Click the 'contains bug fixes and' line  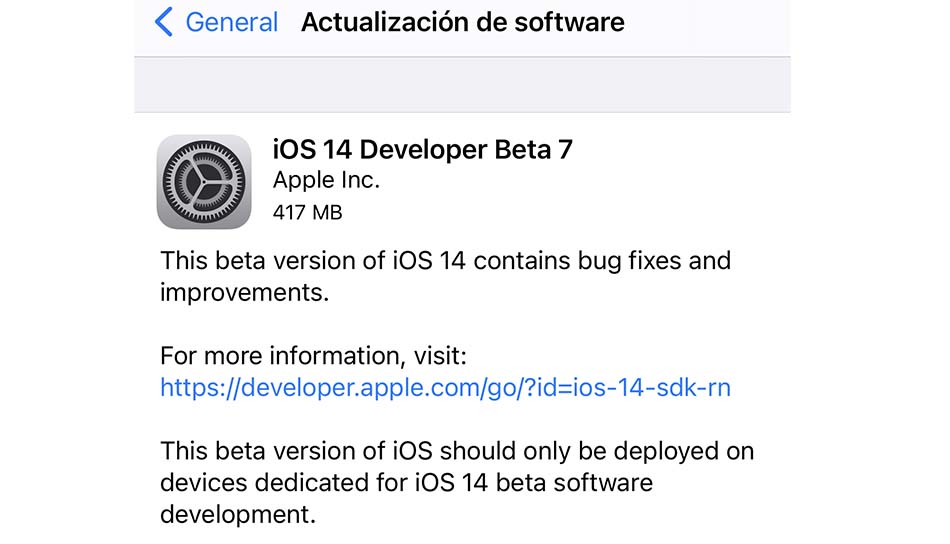point(602,261)
